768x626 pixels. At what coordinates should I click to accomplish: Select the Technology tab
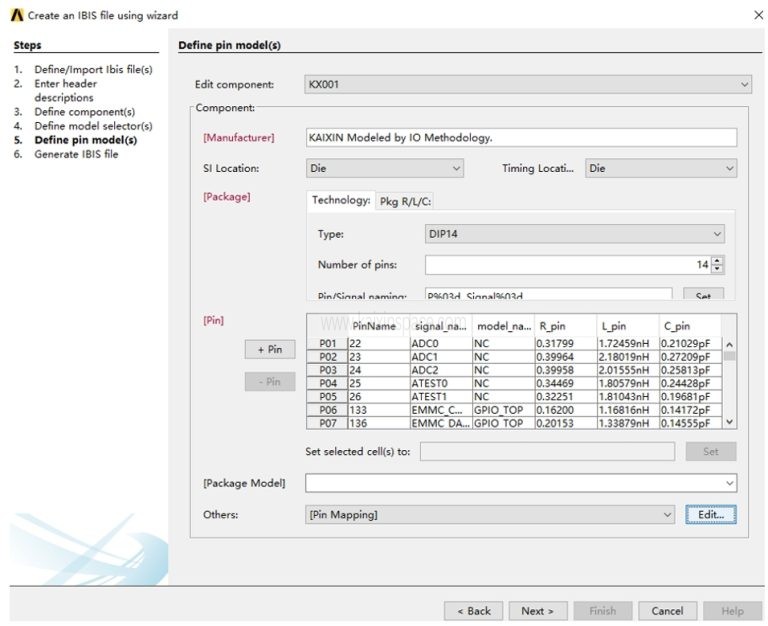[341, 200]
